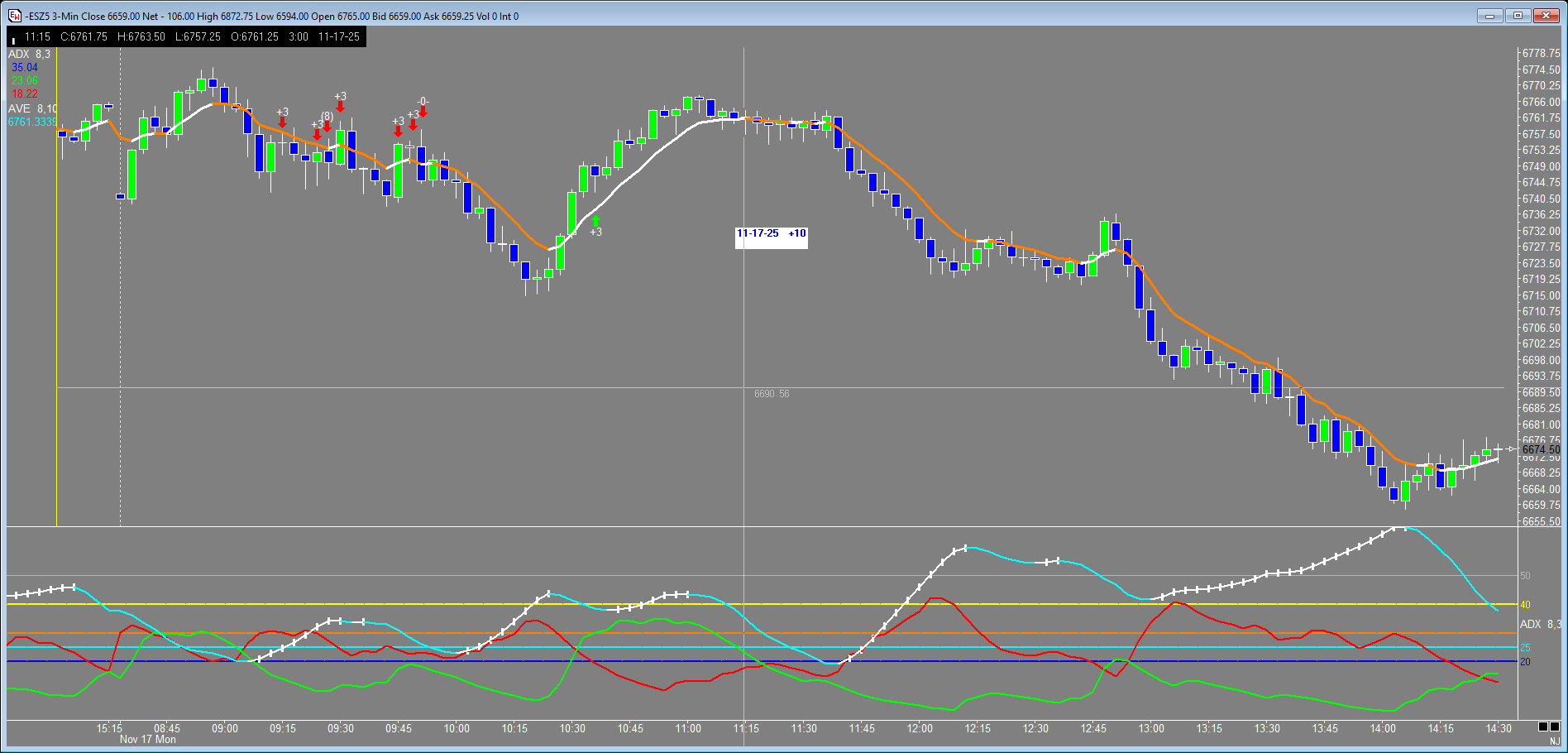Click the red arrow under the -0- label

tap(423, 113)
